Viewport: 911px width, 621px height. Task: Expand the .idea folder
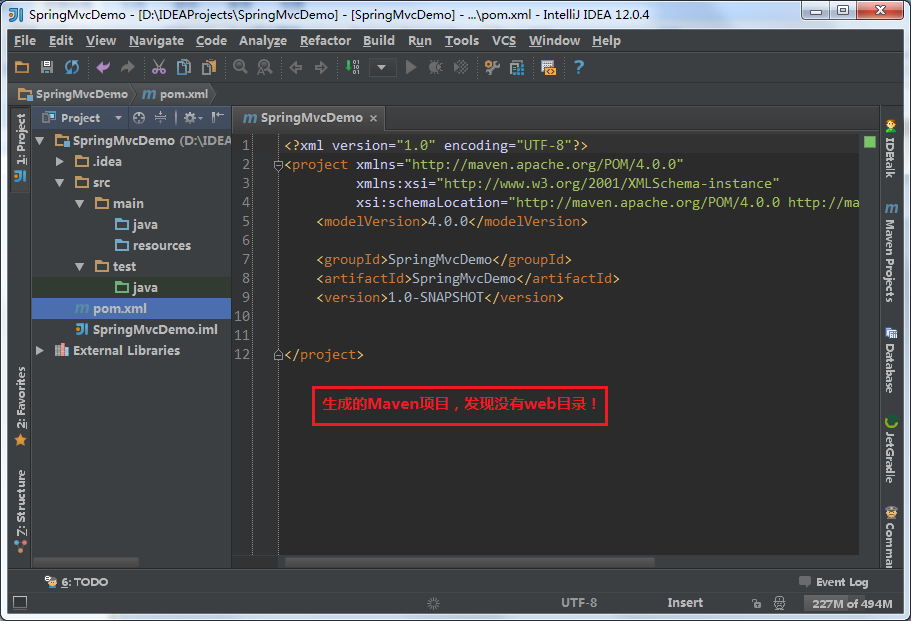click(x=60, y=161)
